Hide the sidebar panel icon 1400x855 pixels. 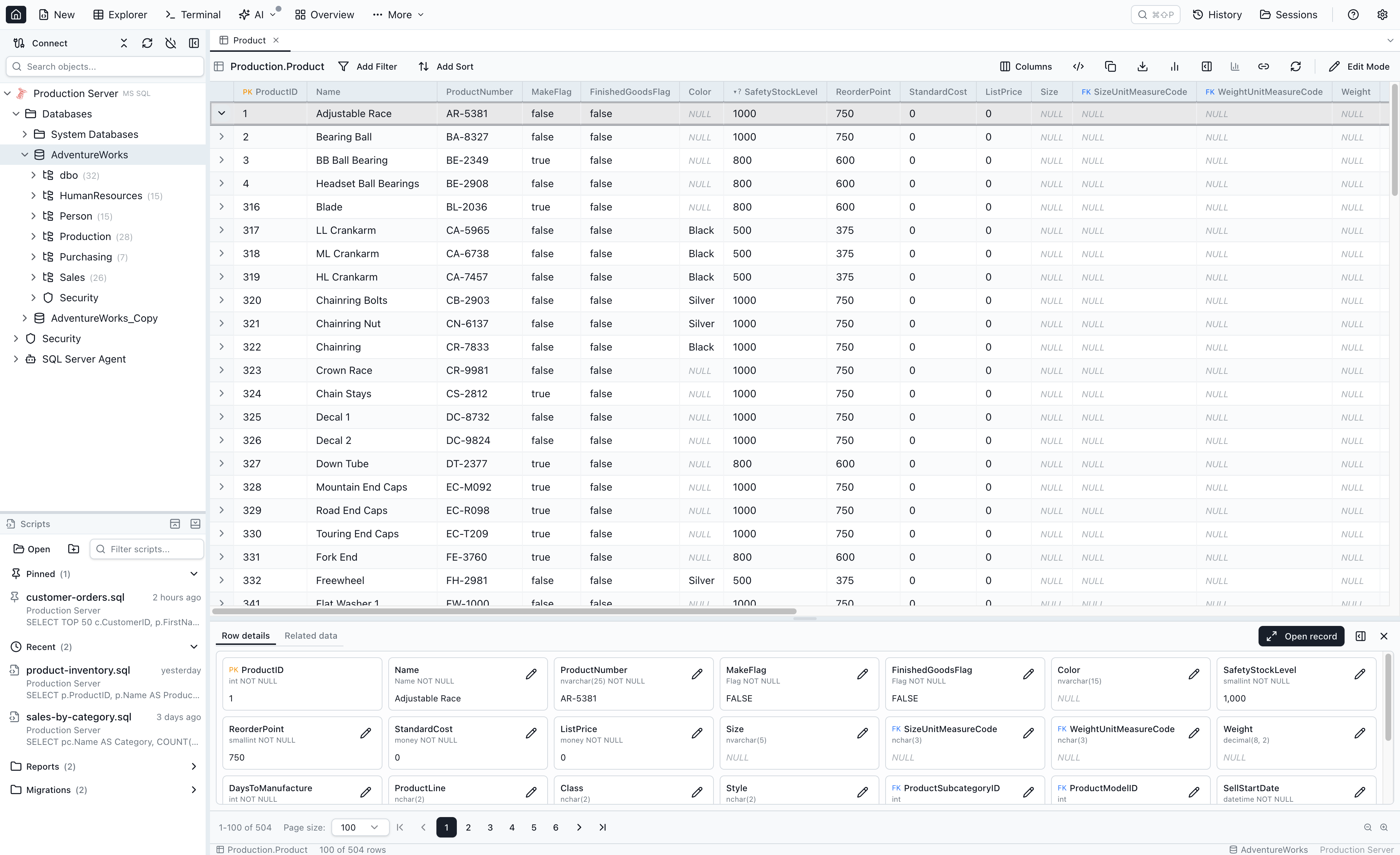(x=194, y=43)
